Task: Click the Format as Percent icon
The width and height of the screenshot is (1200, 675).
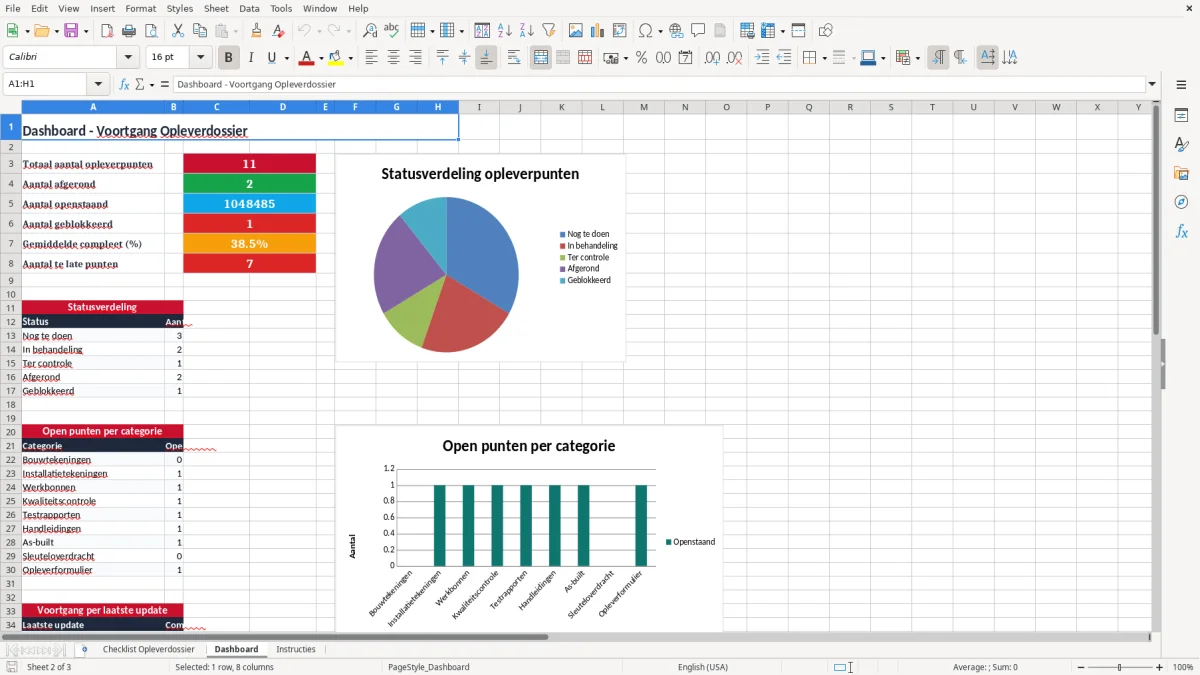Action: point(641,58)
